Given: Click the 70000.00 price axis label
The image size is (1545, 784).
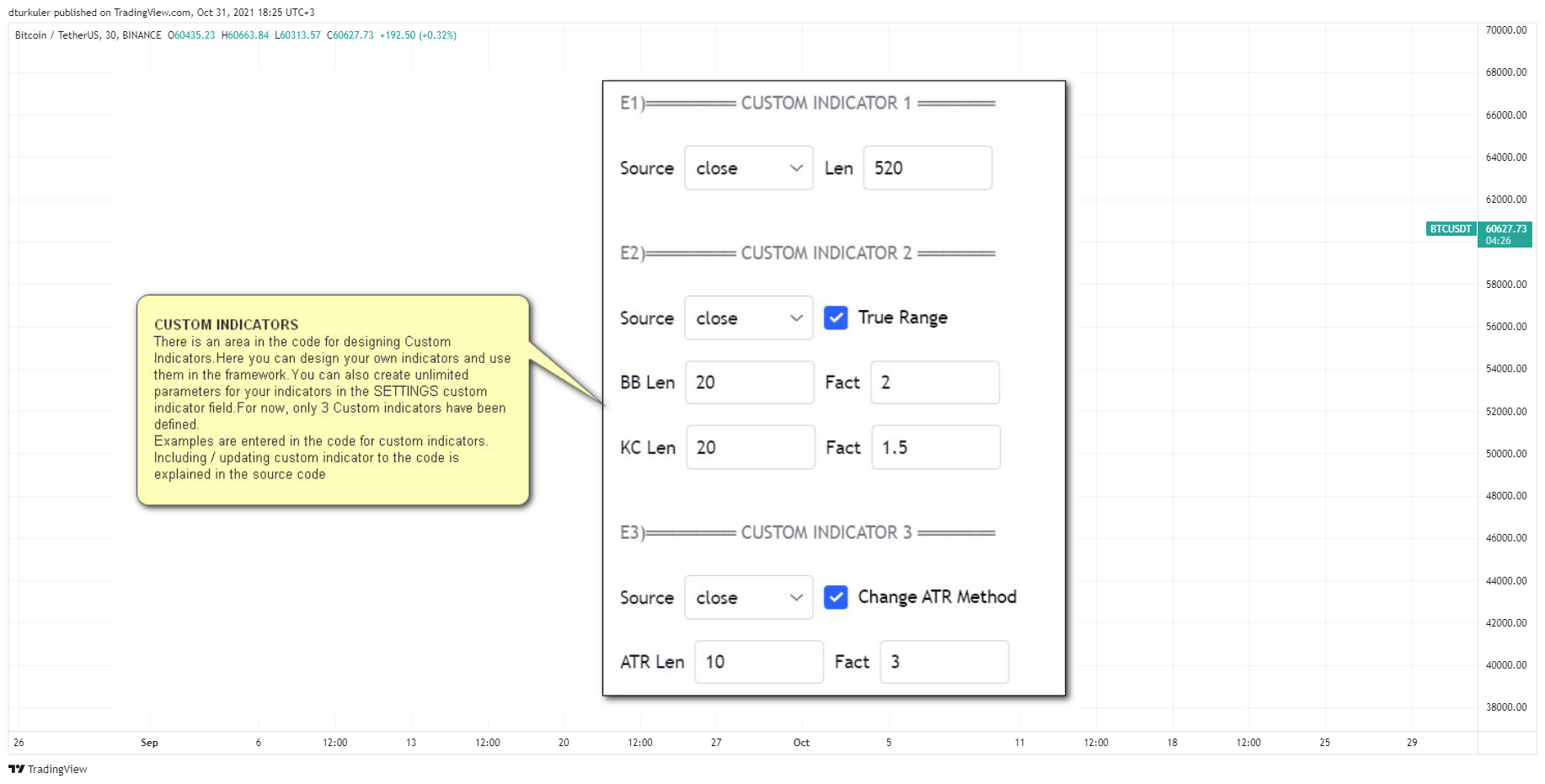Looking at the screenshot, I should coord(1506,30).
